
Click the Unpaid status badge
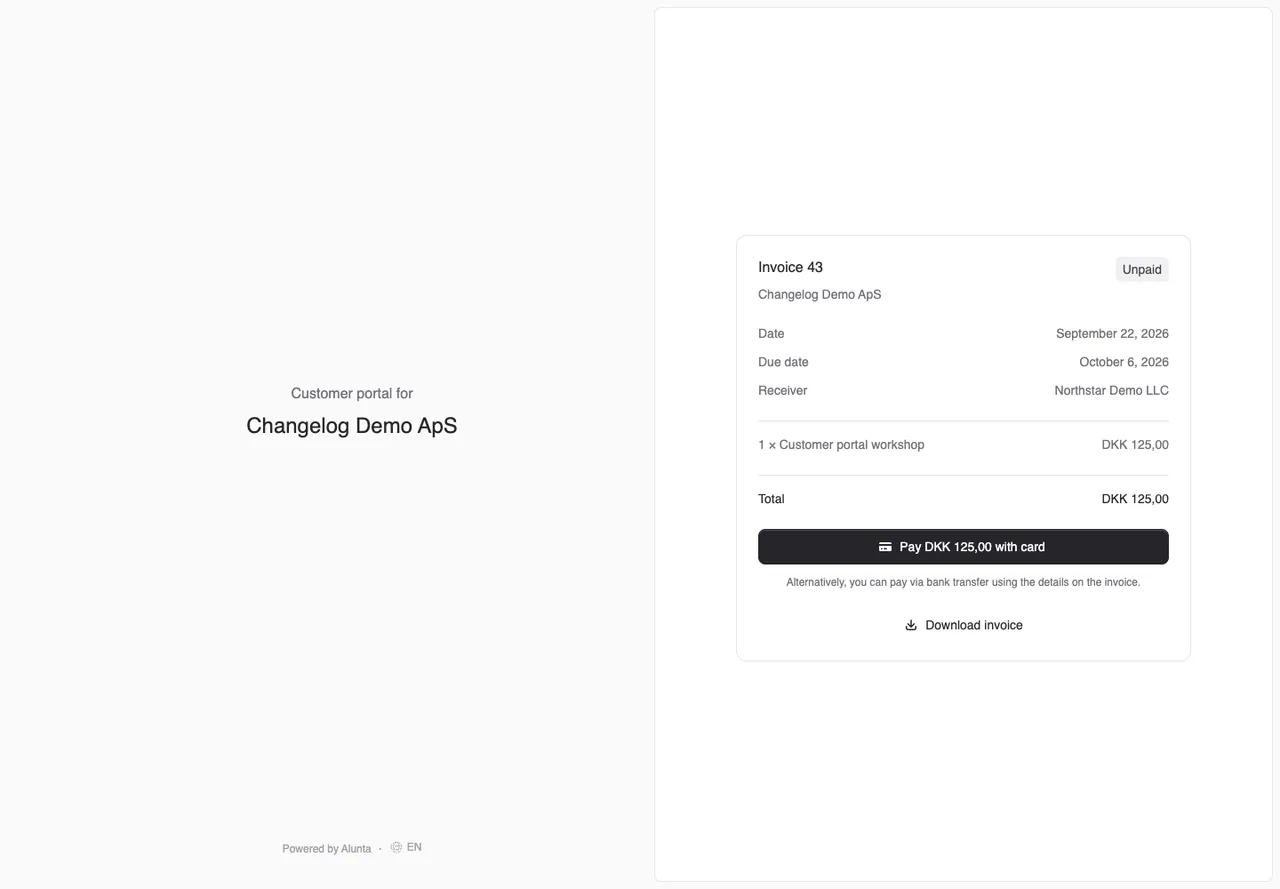click(1142, 269)
